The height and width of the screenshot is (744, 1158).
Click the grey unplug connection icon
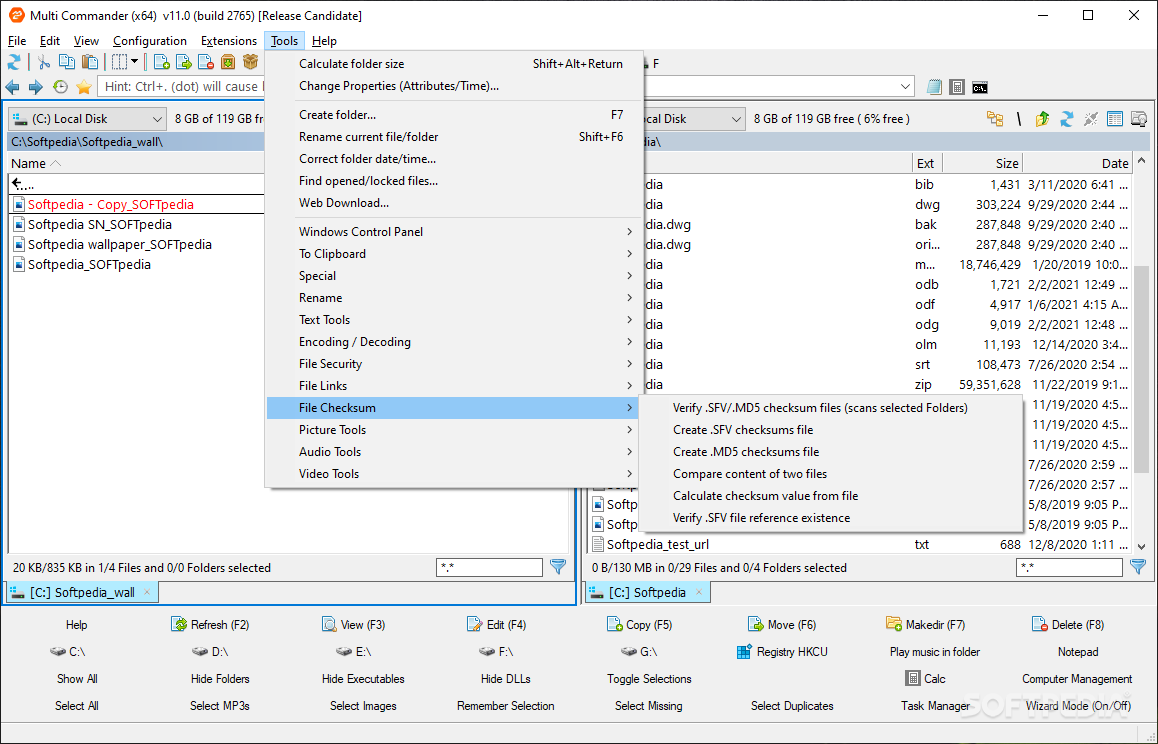[1091, 118]
